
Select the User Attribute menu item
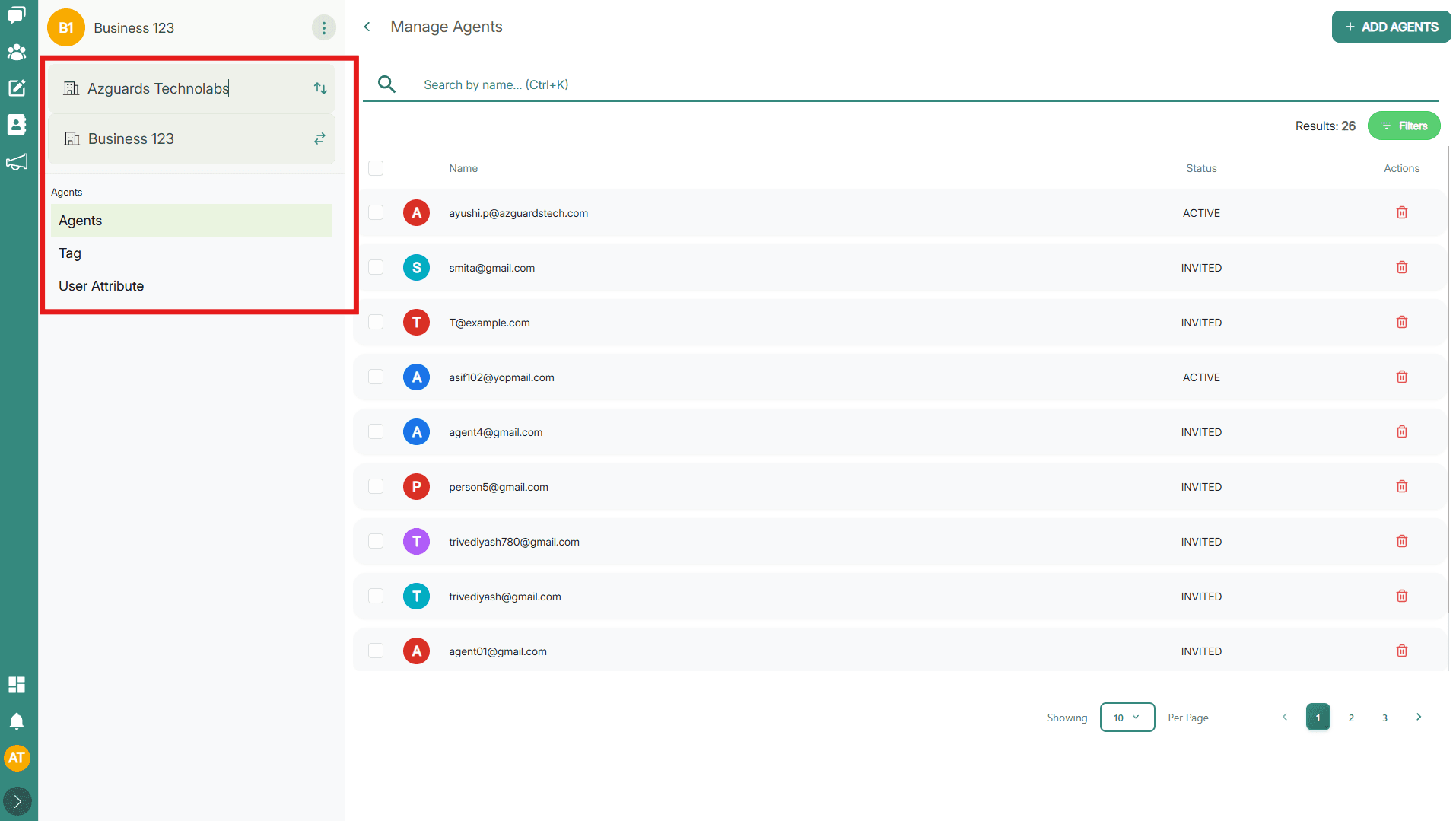pyautogui.click(x=192, y=286)
